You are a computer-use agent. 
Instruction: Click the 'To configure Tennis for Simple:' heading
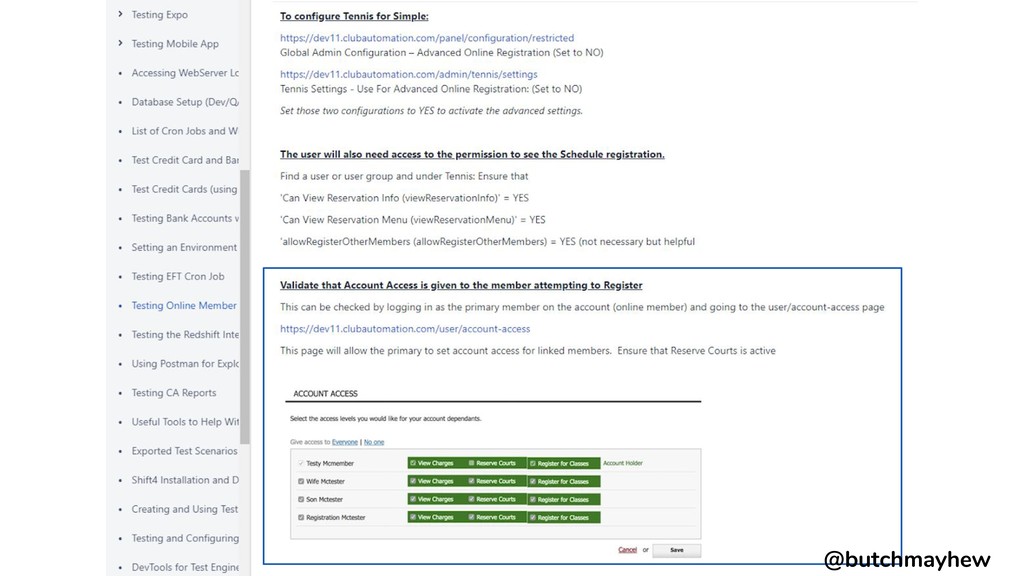(354, 16)
